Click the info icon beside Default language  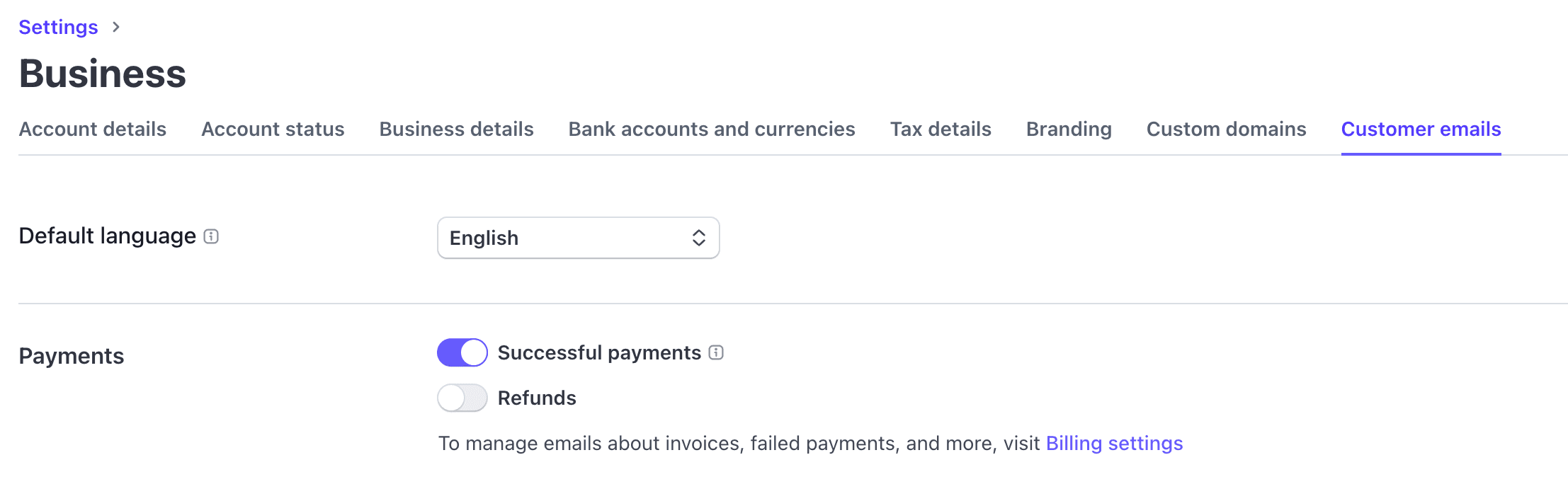point(211,236)
